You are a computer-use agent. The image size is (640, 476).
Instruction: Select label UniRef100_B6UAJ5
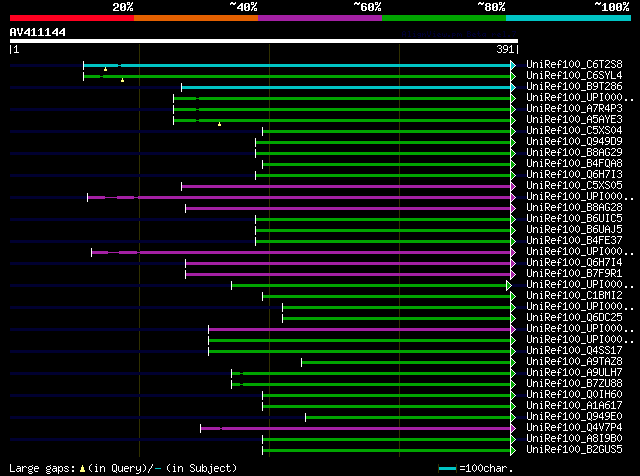point(574,230)
